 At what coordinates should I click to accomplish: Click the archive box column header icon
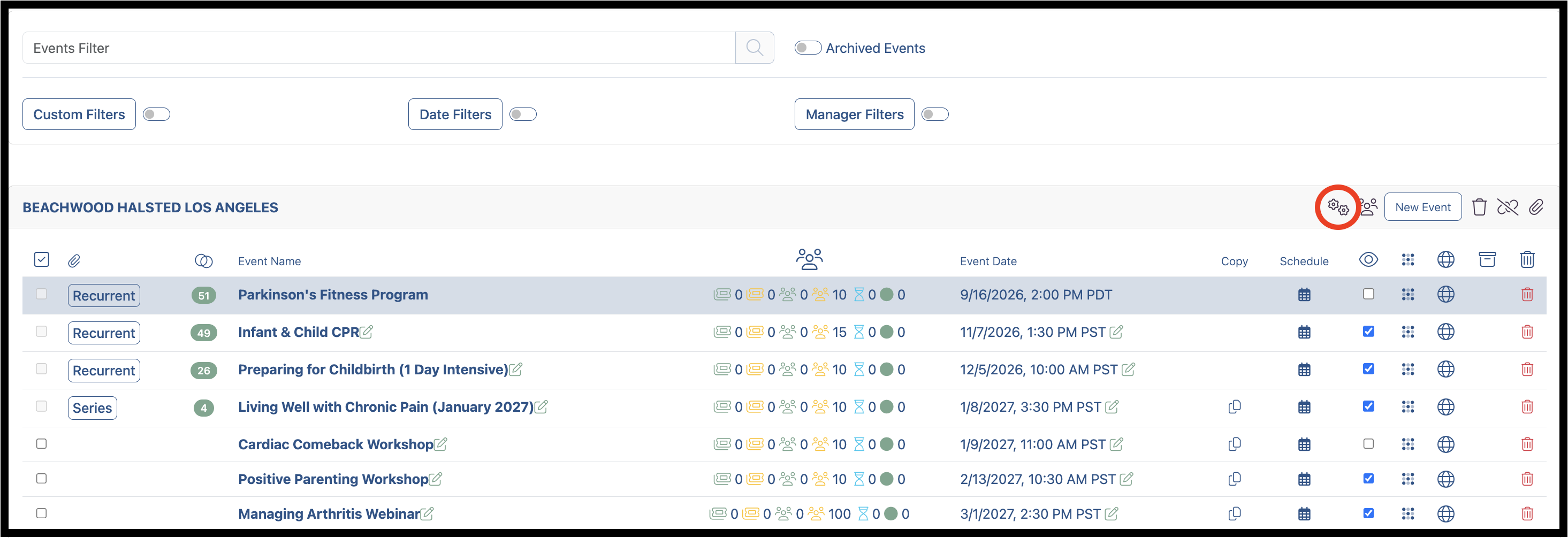pyautogui.click(x=1487, y=259)
